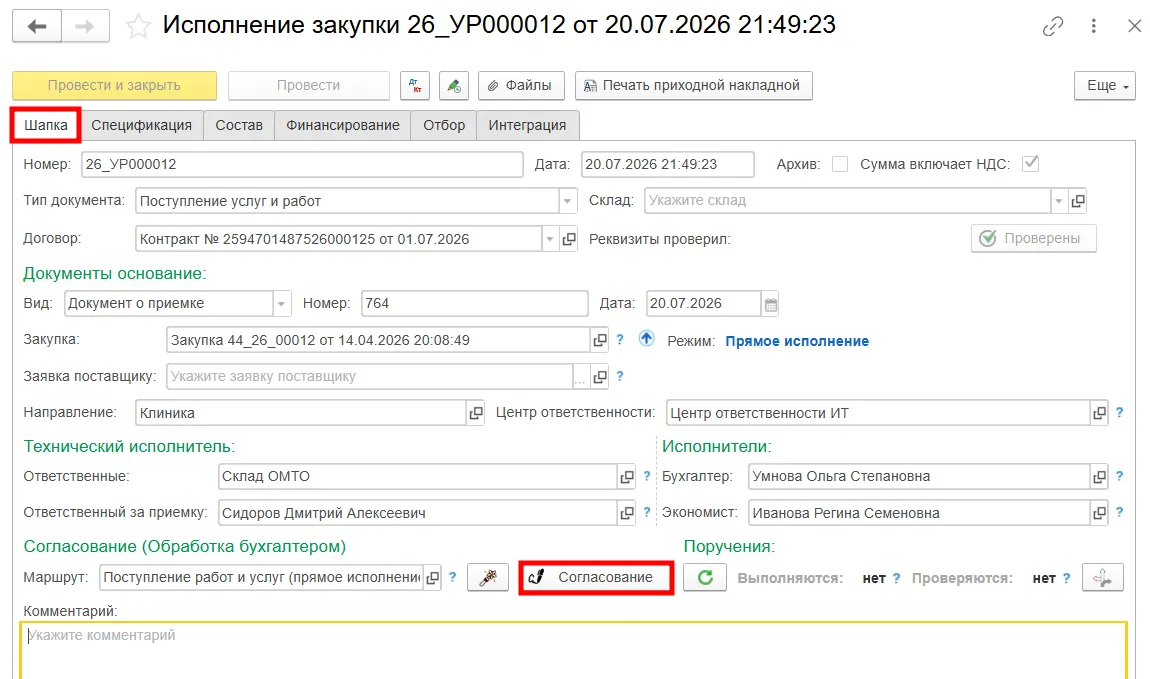Click help mark next to Выполняются нет
The height and width of the screenshot is (679, 1150).
click(x=896, y=579)
